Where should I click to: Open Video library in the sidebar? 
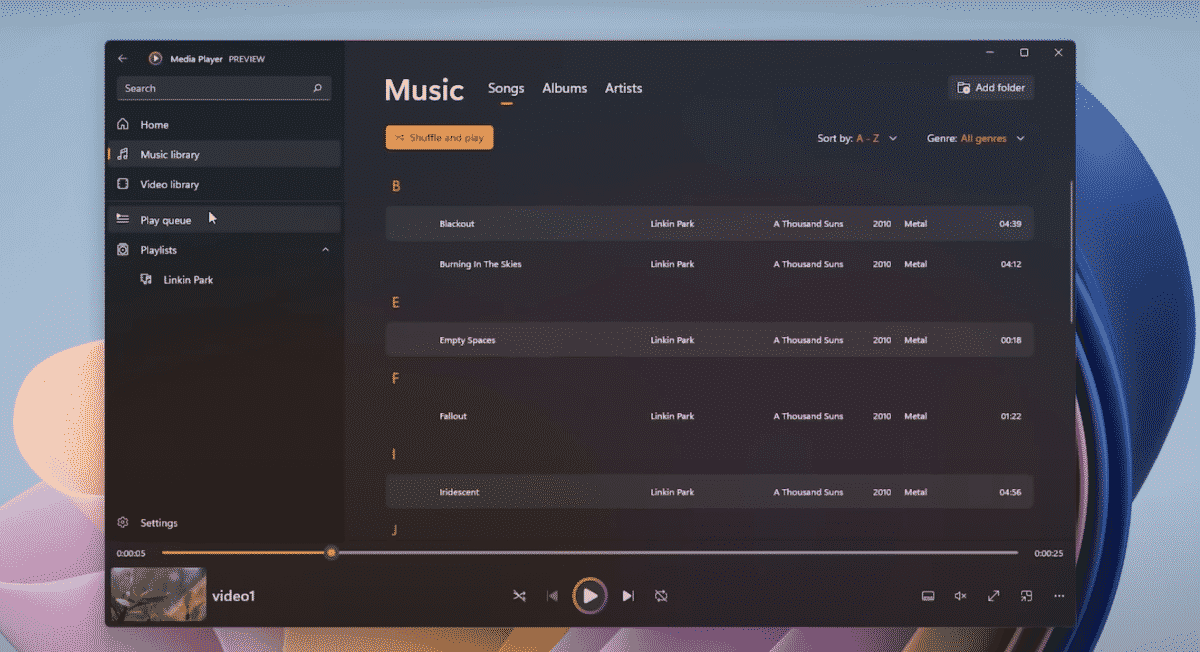click(x=224, y=184)
